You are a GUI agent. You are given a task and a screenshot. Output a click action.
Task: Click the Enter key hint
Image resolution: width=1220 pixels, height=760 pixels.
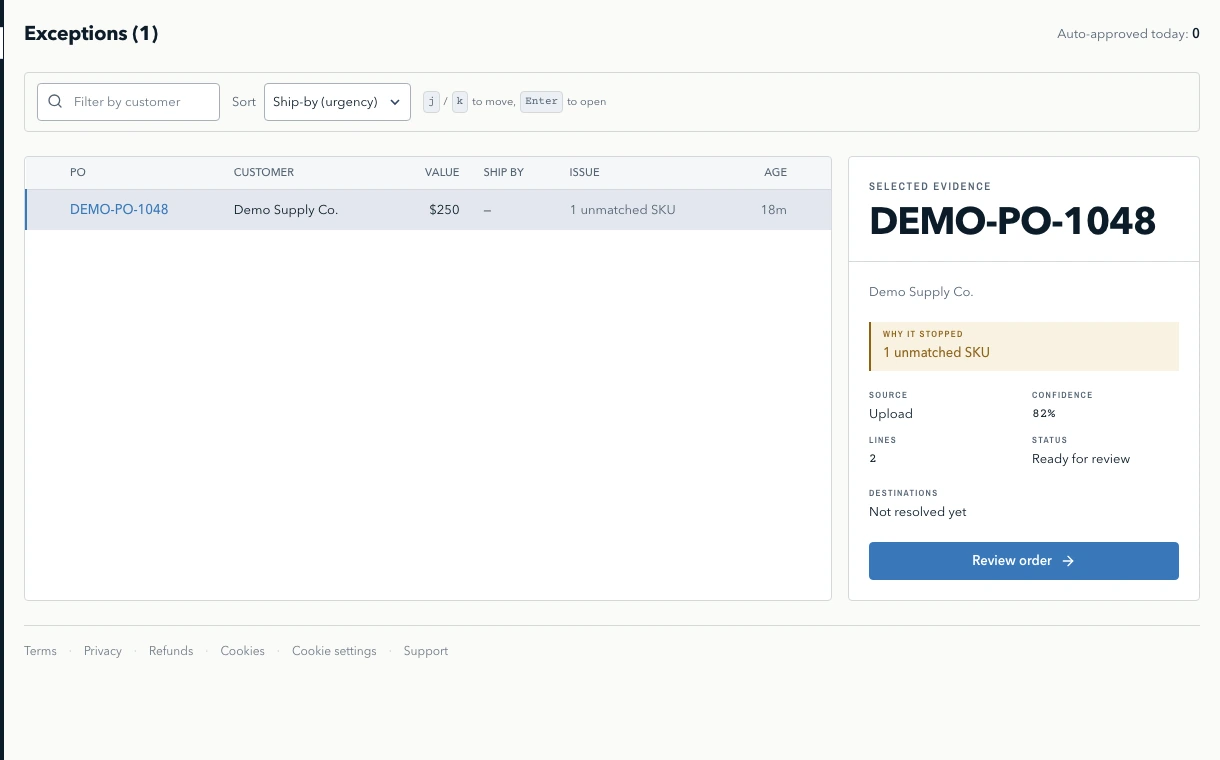tap(541, 101)
